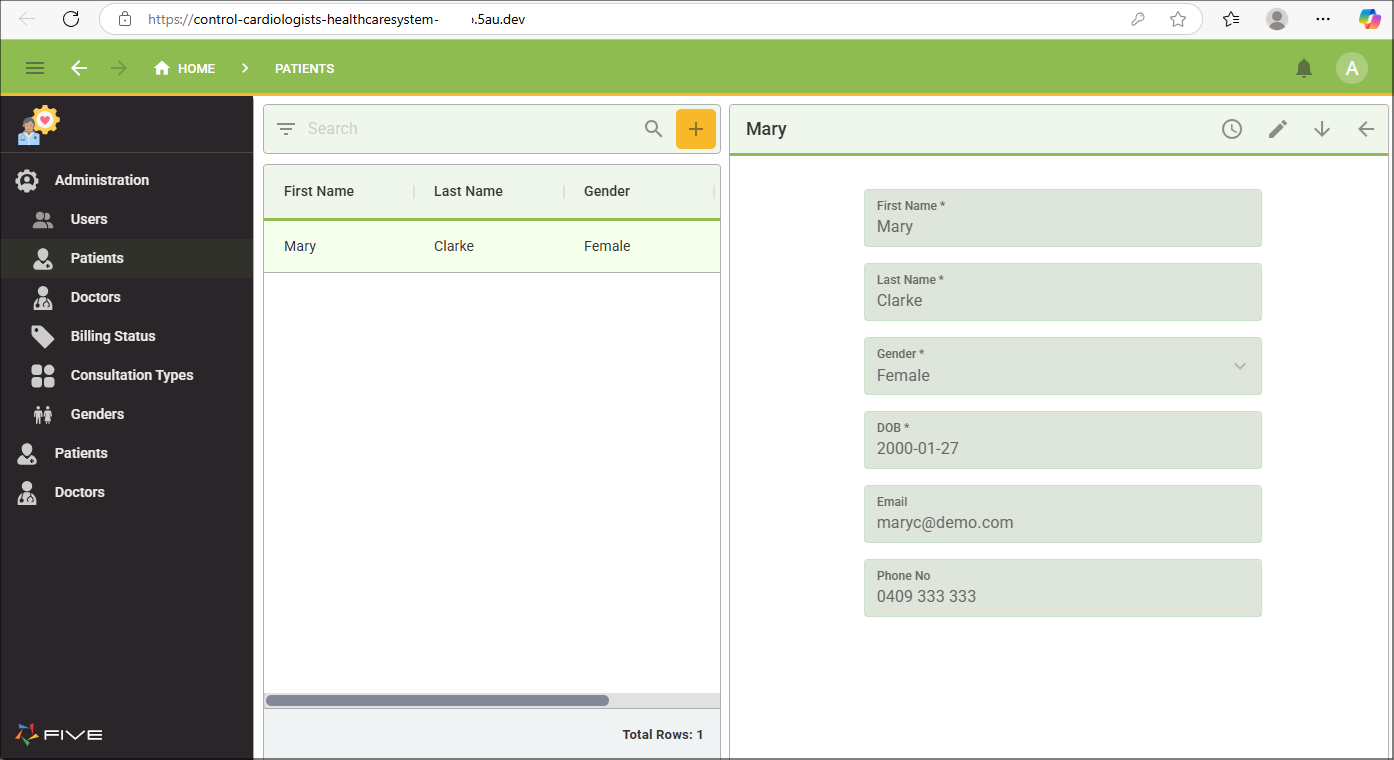Click 'Total Rows: 1' footer text

pyautogui.click(x=662, y=735)
